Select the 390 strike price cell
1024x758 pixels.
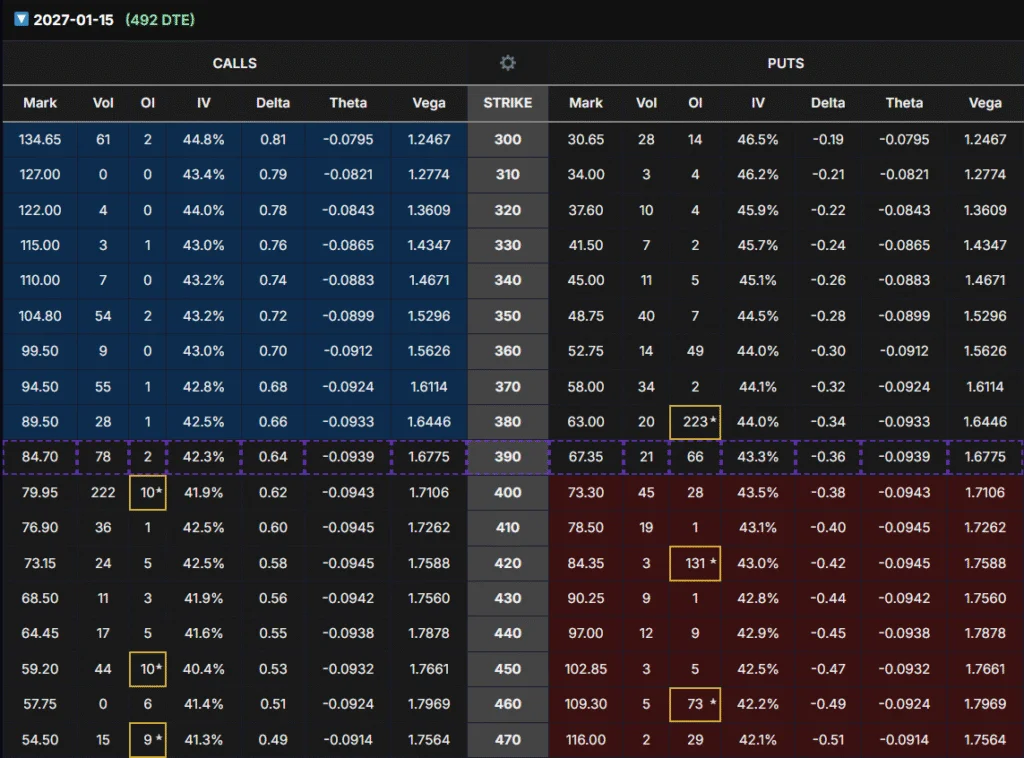coord(508,457)
